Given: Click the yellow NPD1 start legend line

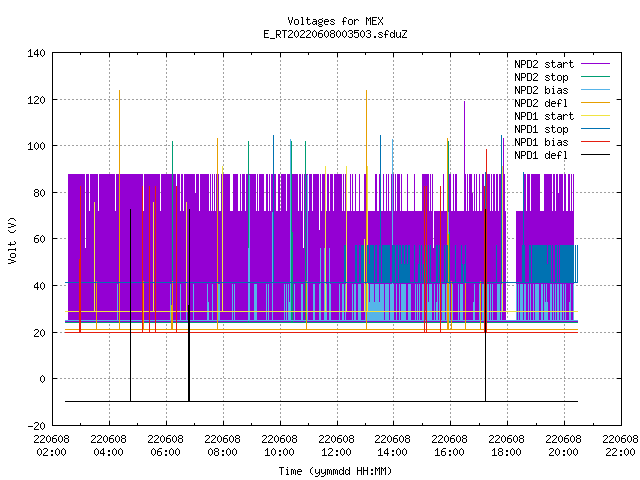Looking at the screenshot, I should tap(595, 116).
